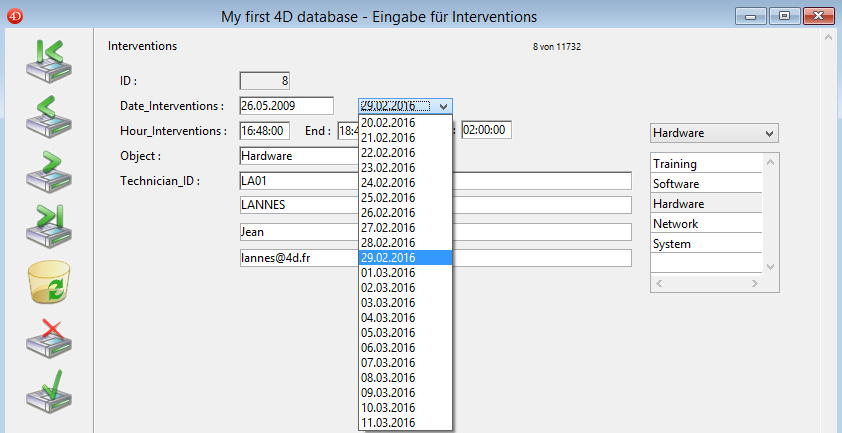Jump to the last record icon
Screen dimensions: 842x433
[x=48, y=225]
